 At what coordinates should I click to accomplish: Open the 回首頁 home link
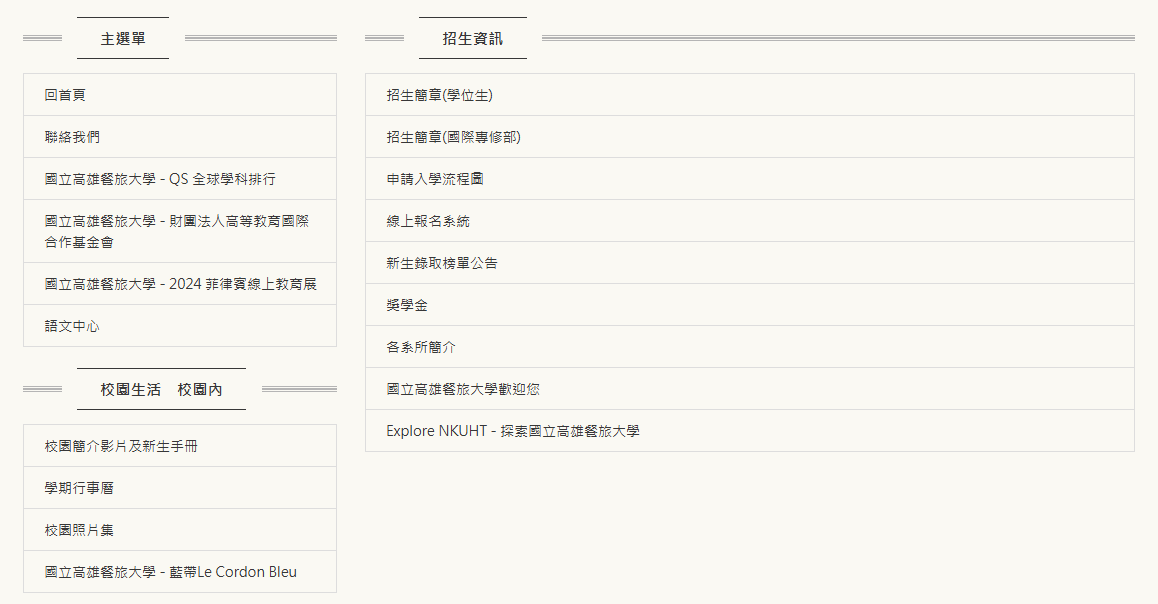click(x=66, y=95)
